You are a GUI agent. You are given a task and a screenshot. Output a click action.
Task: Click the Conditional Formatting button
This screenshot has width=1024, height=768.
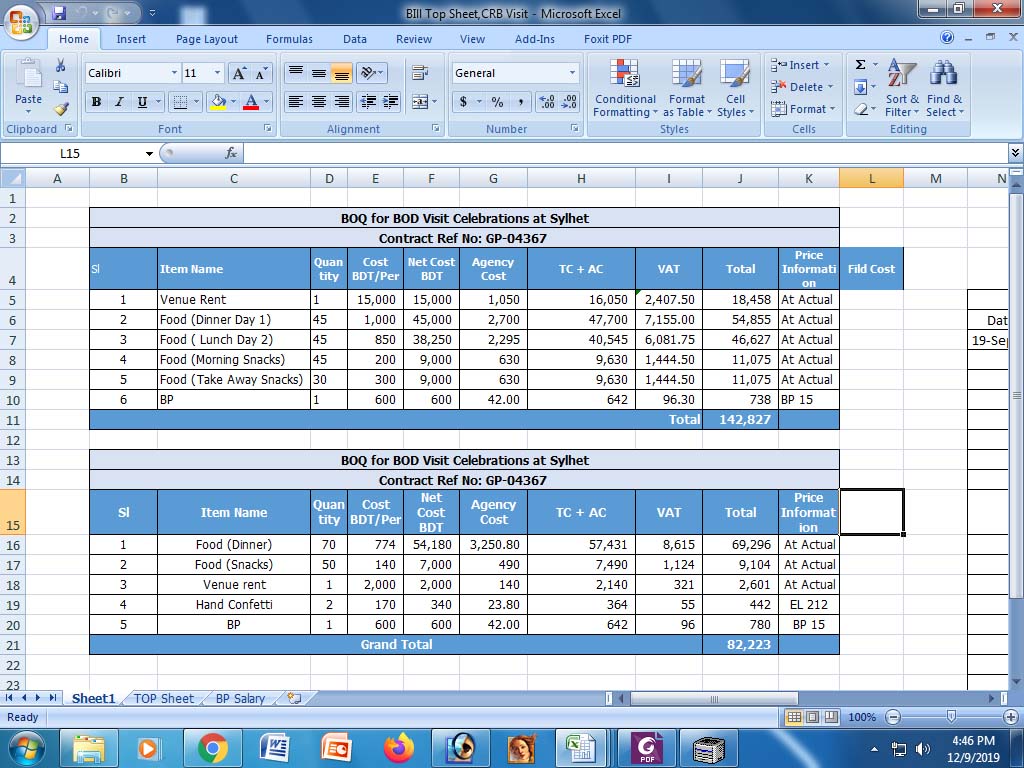[x=625, y=88]
